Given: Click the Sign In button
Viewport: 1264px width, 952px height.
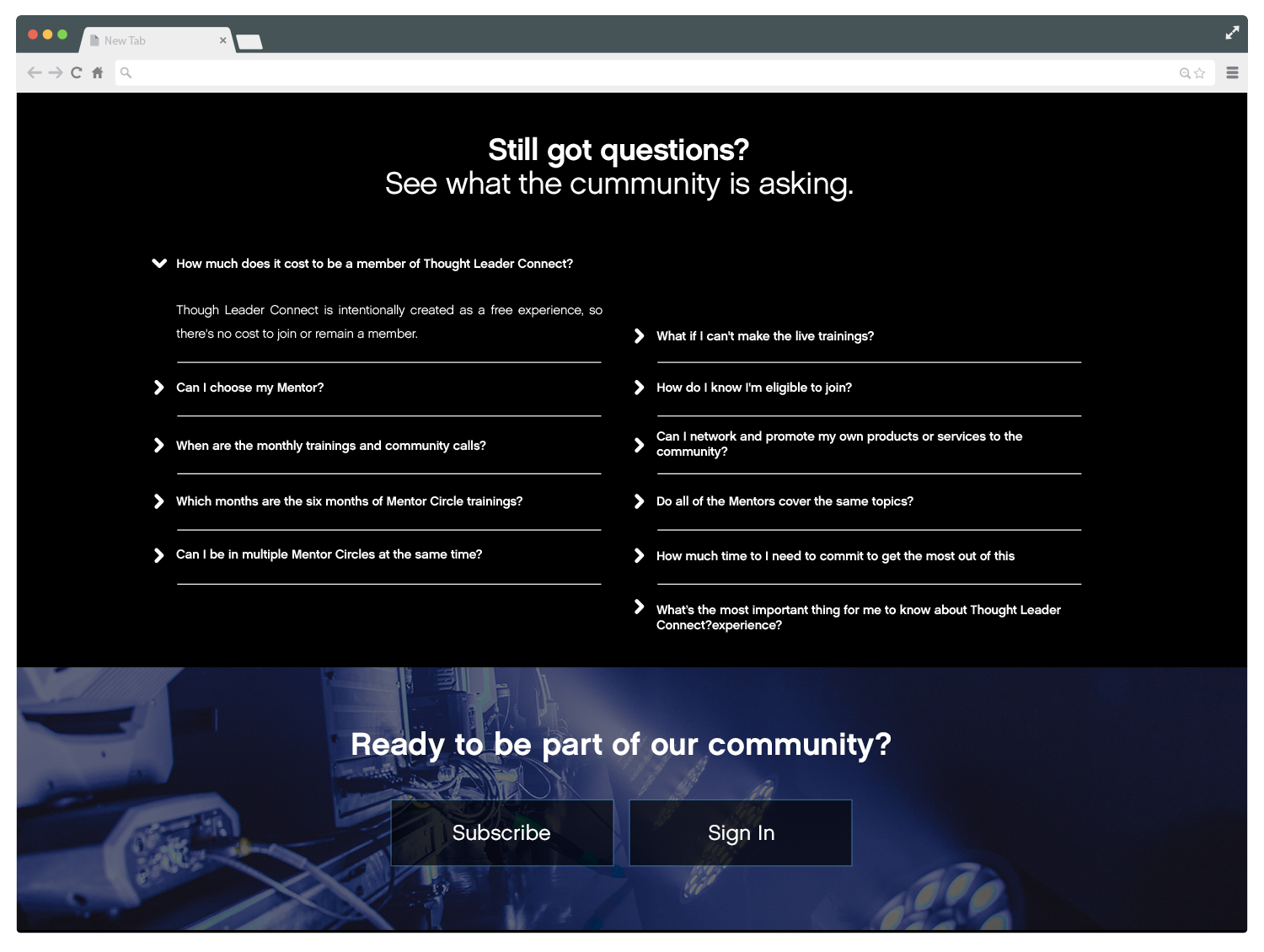Looking at the screenshot, I should point(741,832).
